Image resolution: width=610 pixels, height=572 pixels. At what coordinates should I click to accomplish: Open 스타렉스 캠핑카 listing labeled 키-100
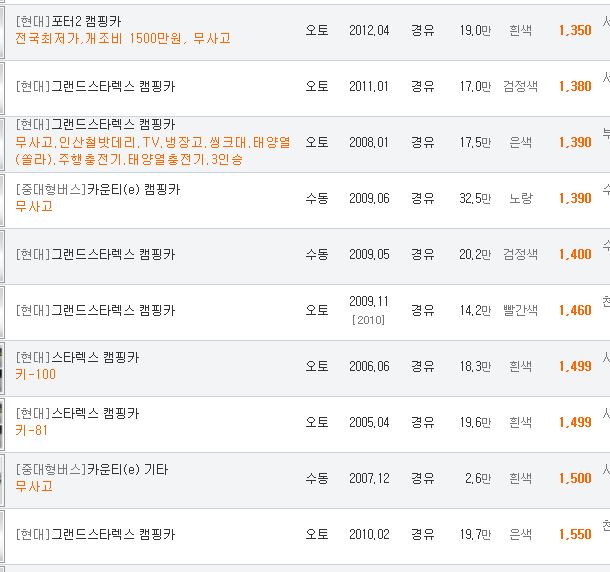(x=77, y=357)
